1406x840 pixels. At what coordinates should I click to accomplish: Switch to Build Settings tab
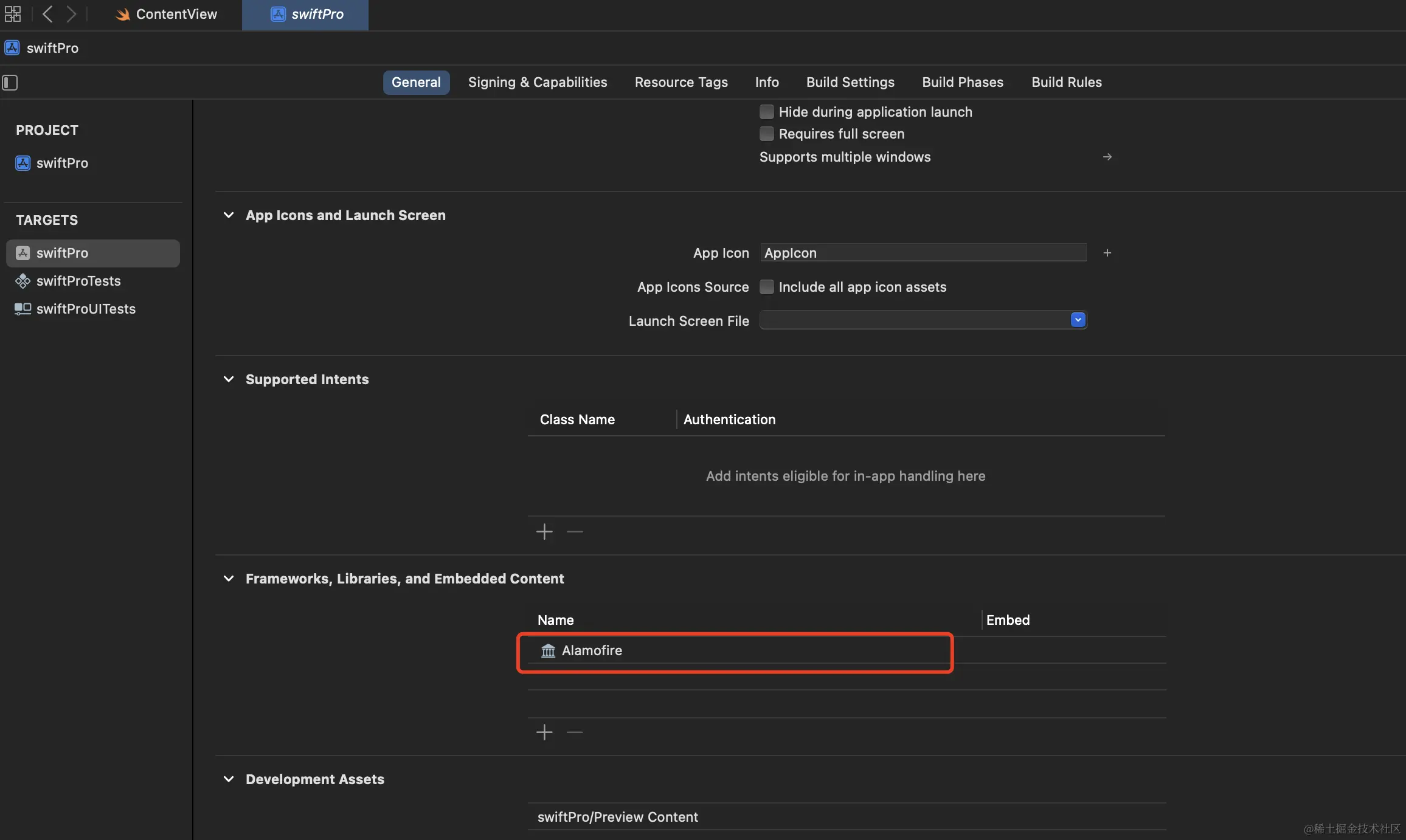850,82
